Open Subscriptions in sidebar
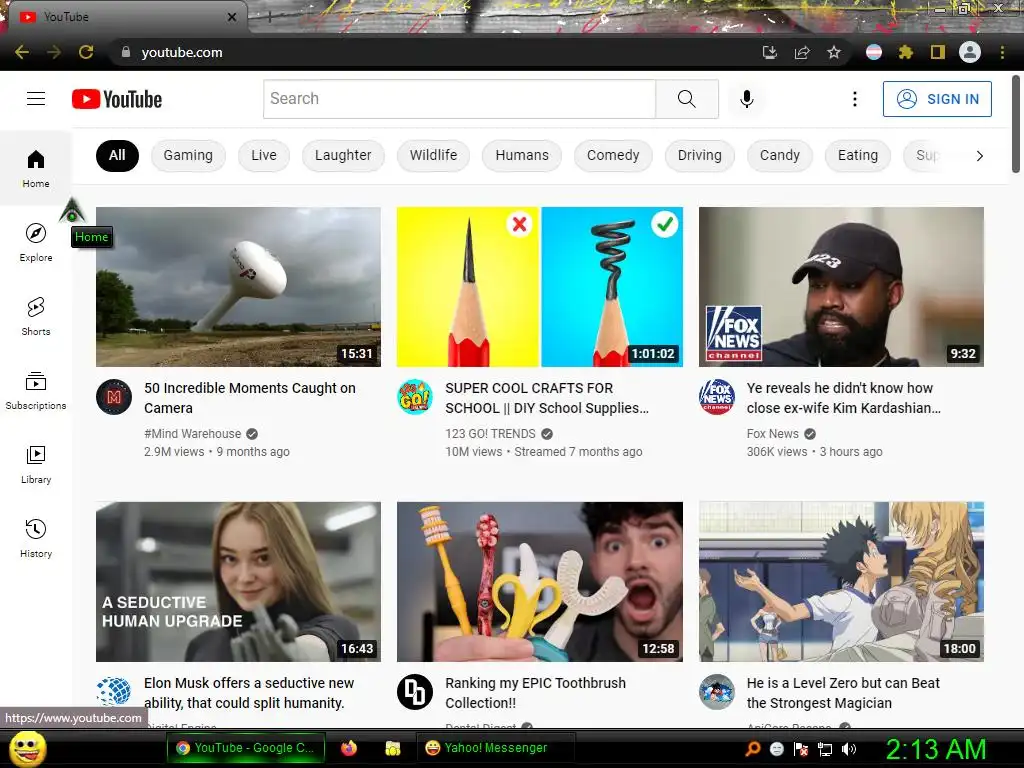 point(36,390)
